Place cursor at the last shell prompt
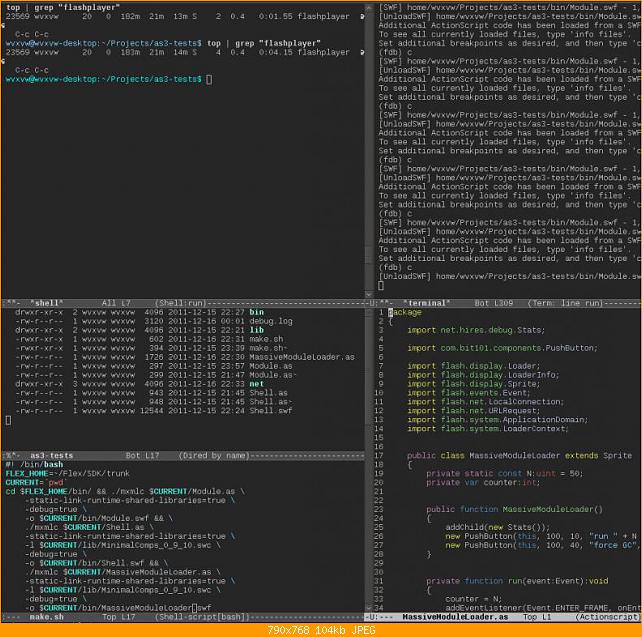The height and width of the screenshot is (637, 642). pos(209,79)
